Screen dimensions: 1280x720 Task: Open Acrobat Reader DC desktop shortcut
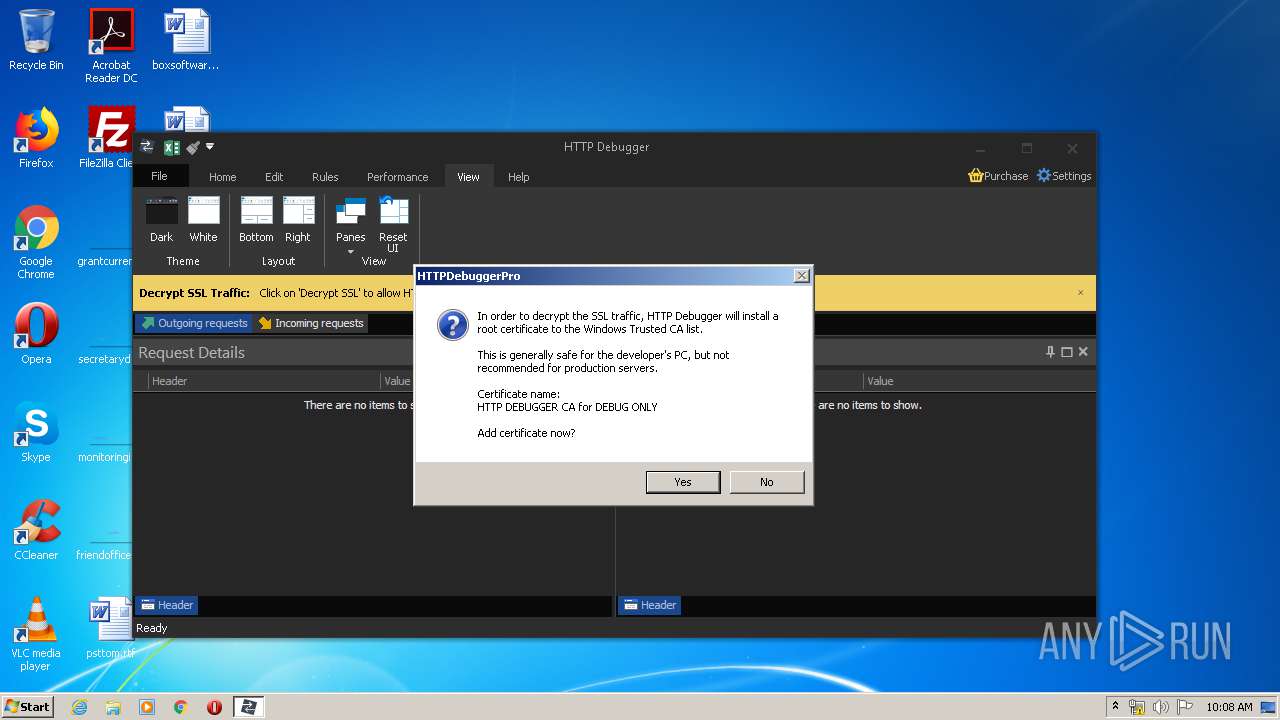[111, 46]
